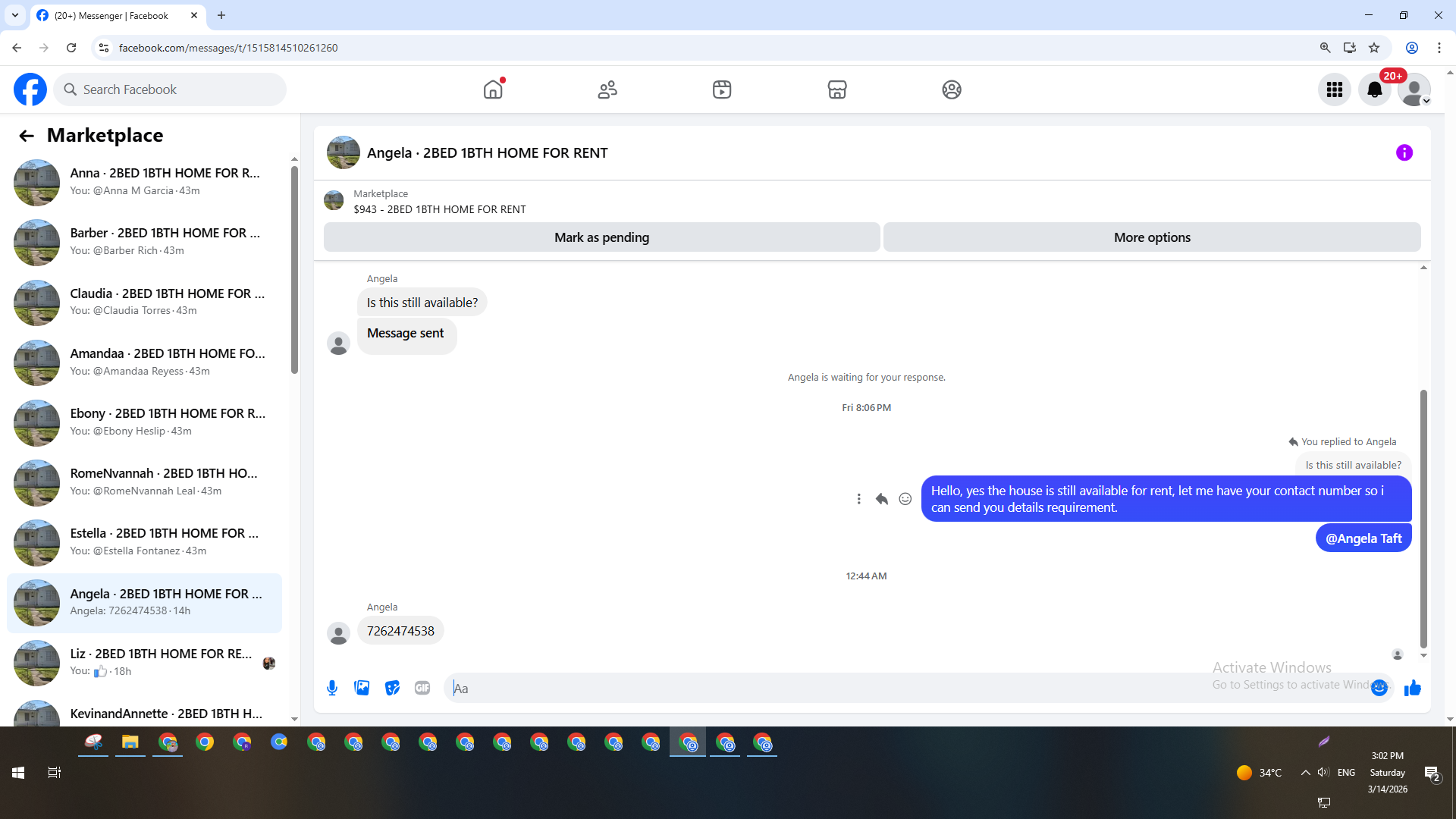Choose a sticker to send
Image resolution: width=1456 pixels, height=819 pixels.
click(392, 688)
